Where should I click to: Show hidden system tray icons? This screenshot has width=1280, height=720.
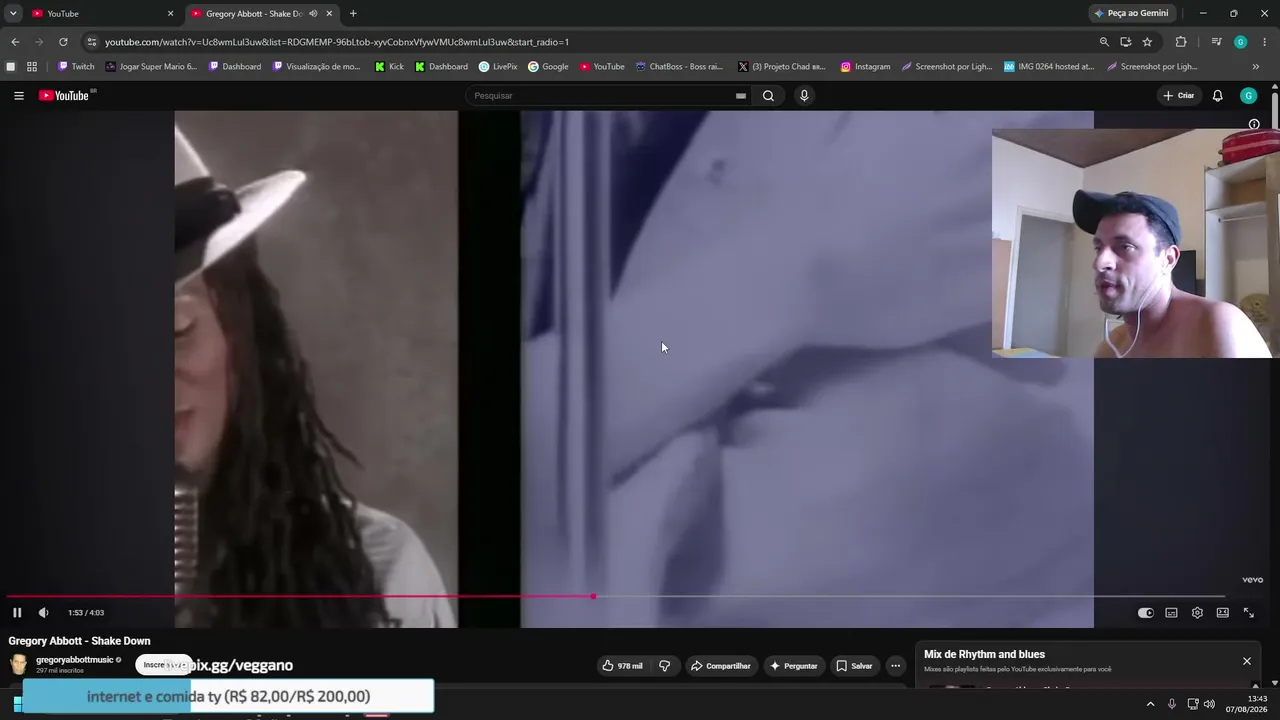coord(1150,704)
